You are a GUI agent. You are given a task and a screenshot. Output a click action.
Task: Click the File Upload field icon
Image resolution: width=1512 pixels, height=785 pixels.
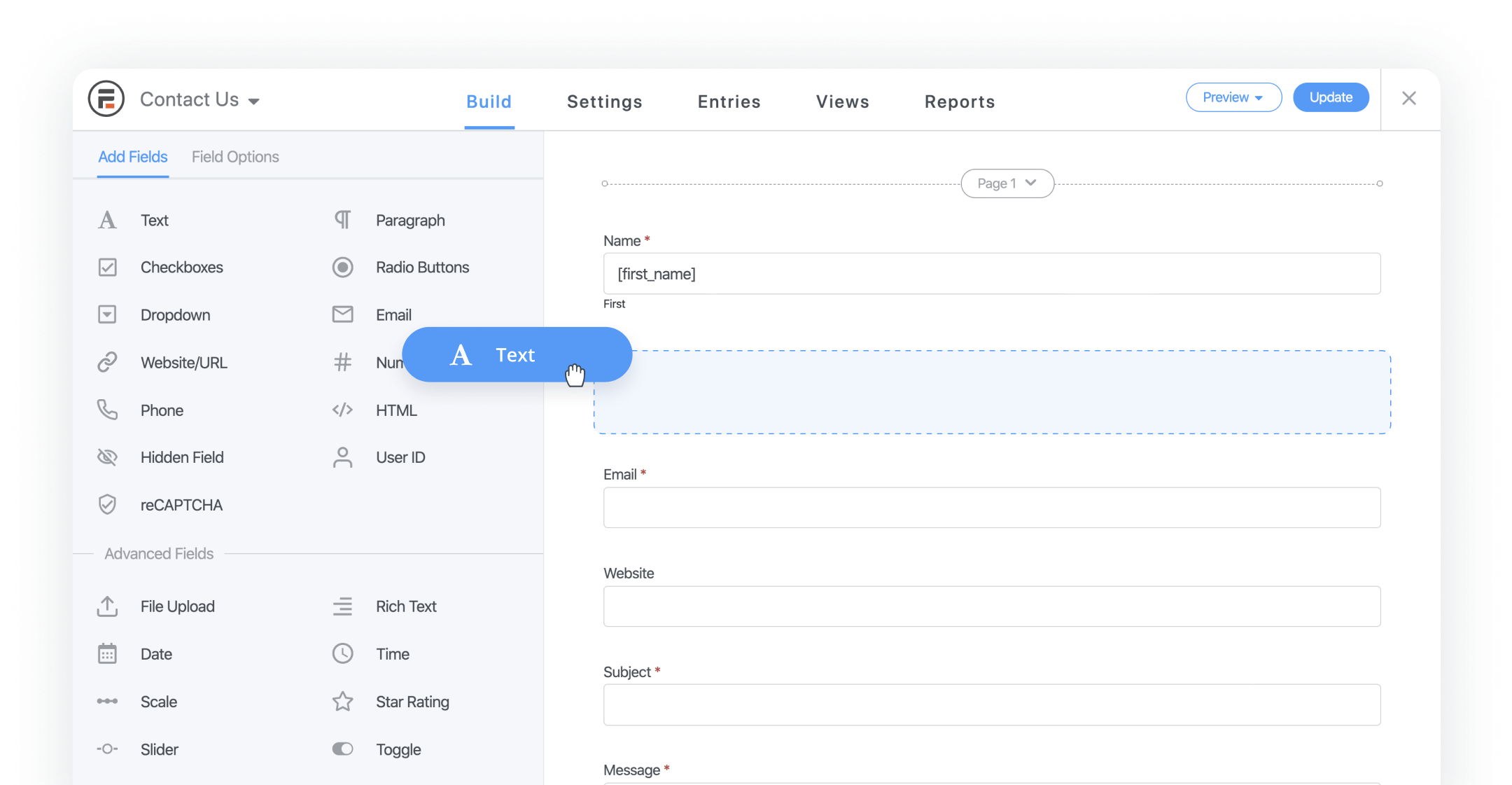point(108,605)
